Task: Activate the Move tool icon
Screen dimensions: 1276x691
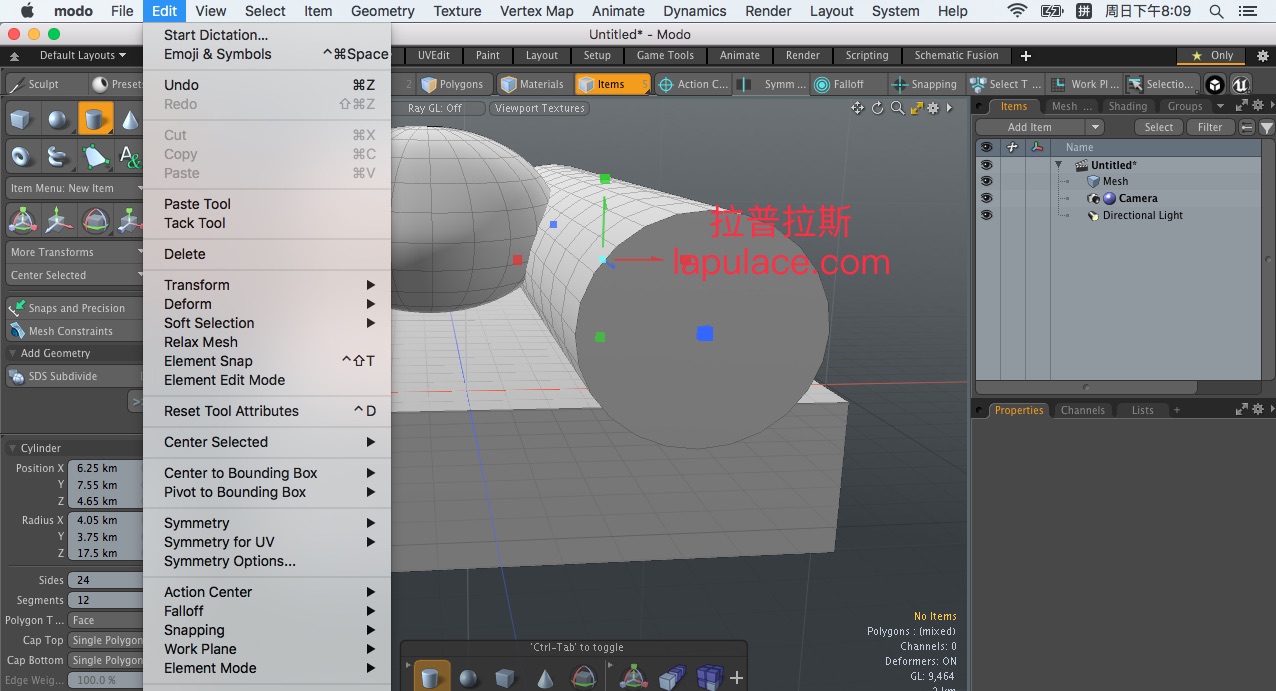Action: tap(59, 219)
